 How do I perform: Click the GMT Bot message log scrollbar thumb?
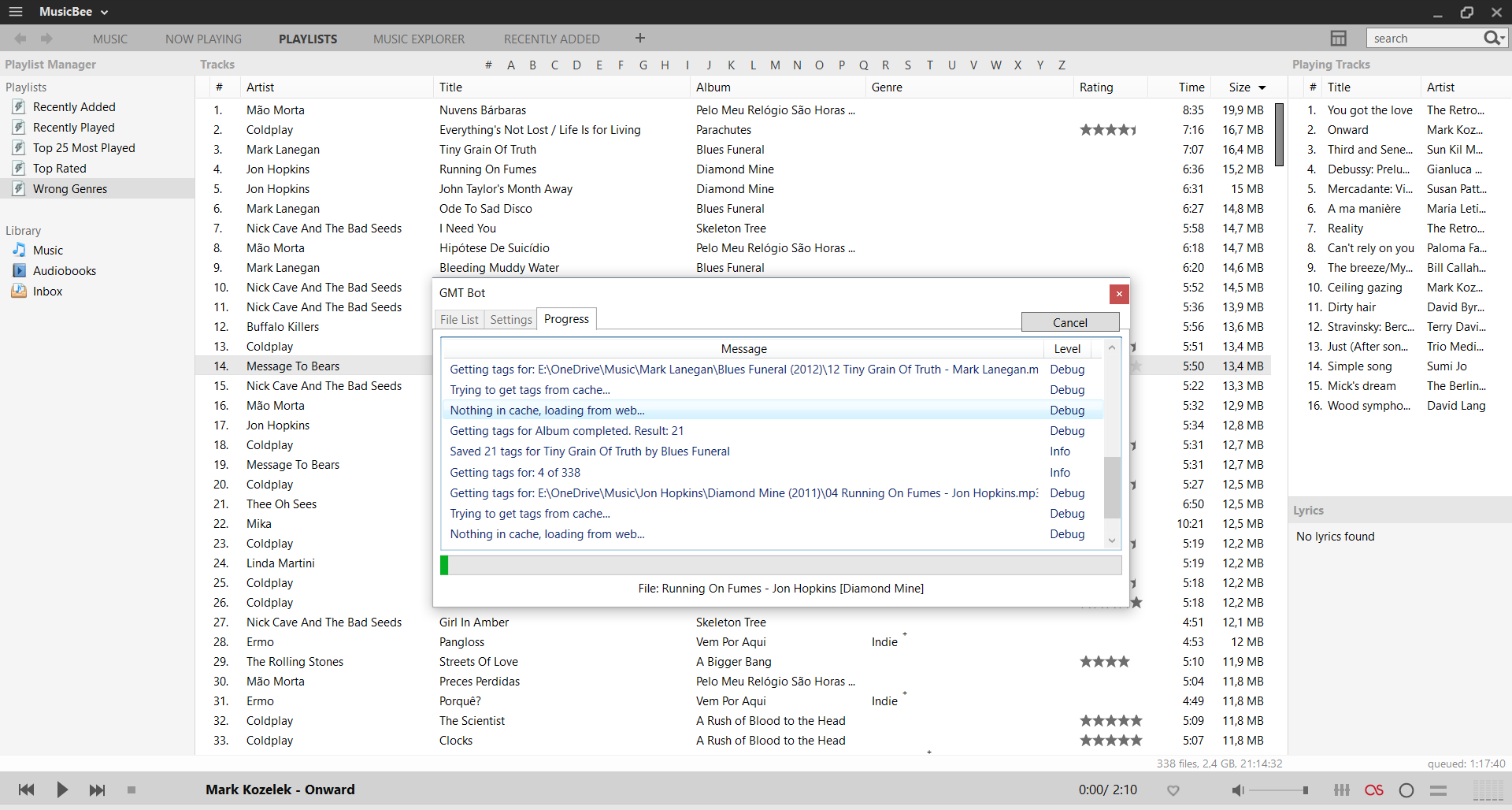pyautogui.click(x=1112, y=488)
